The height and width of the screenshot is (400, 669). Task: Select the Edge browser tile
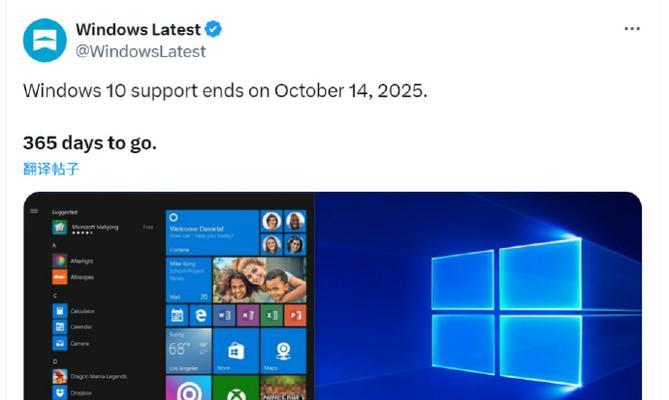click(200, 315)
